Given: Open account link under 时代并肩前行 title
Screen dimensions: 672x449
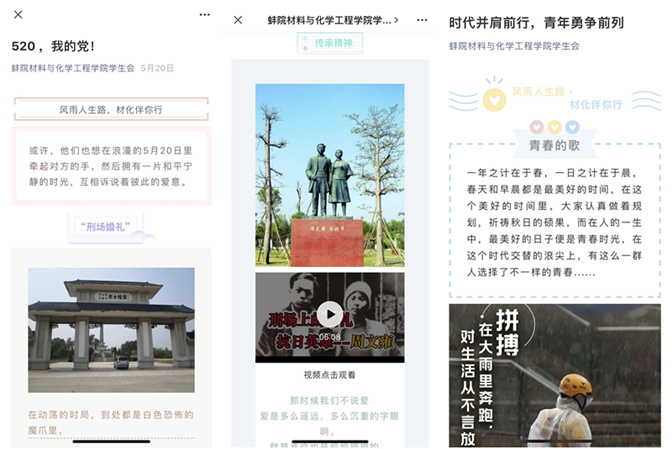Looking at the screenshot, I should pyautogui.click(x=514, y=46).
